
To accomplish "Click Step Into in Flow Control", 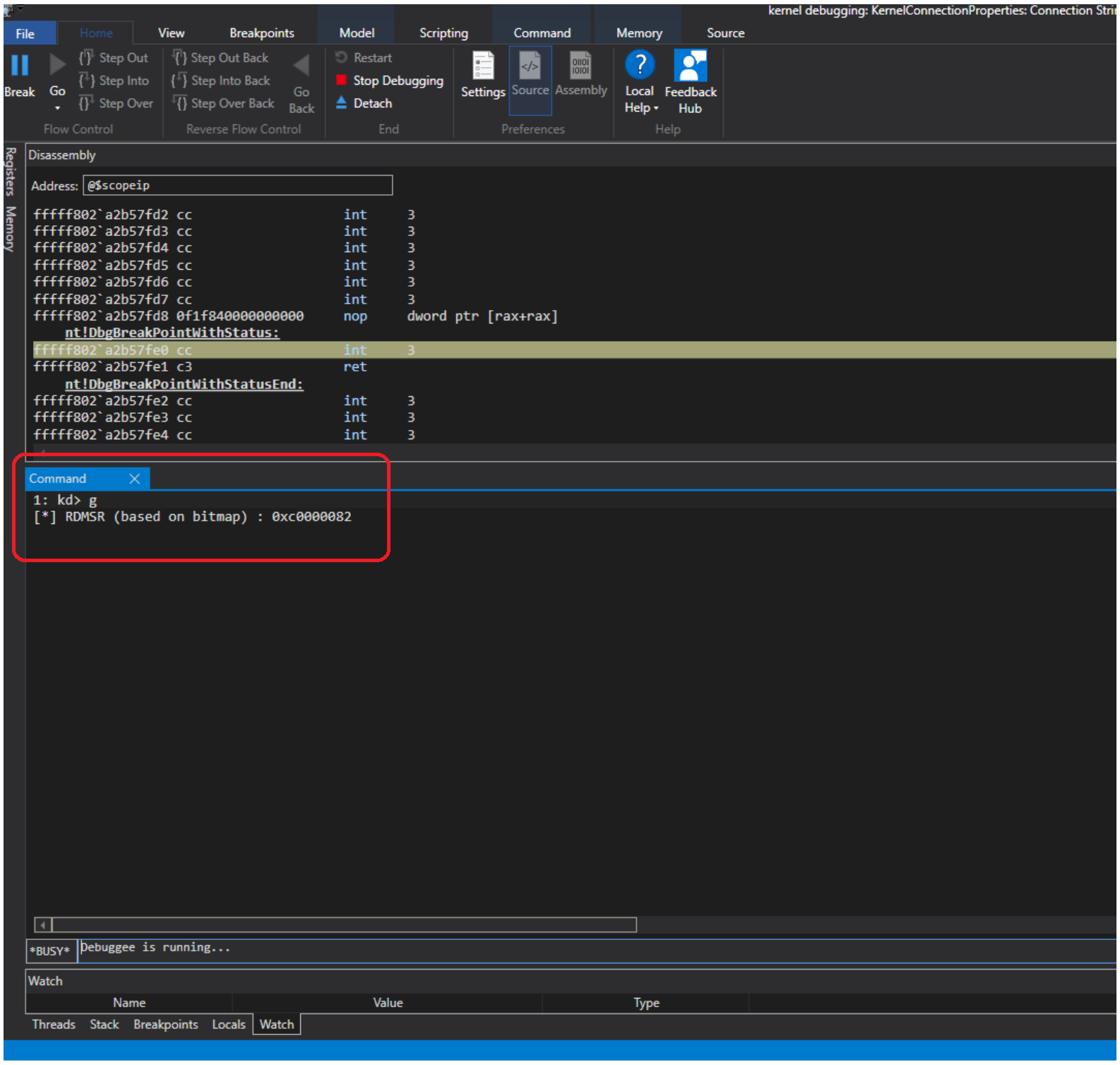I will (x=114, y=81).
